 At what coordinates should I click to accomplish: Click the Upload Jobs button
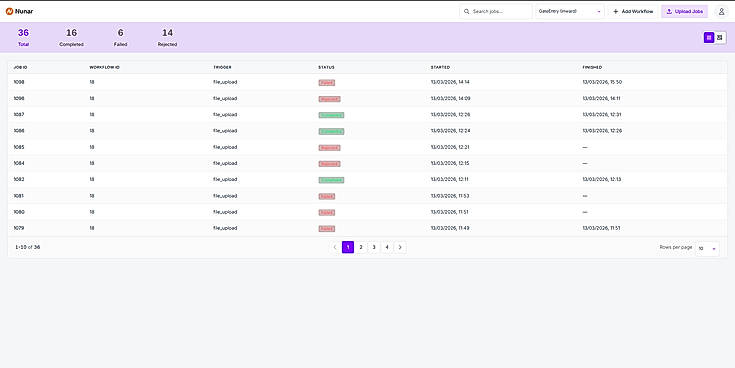(x=684, y=11)
